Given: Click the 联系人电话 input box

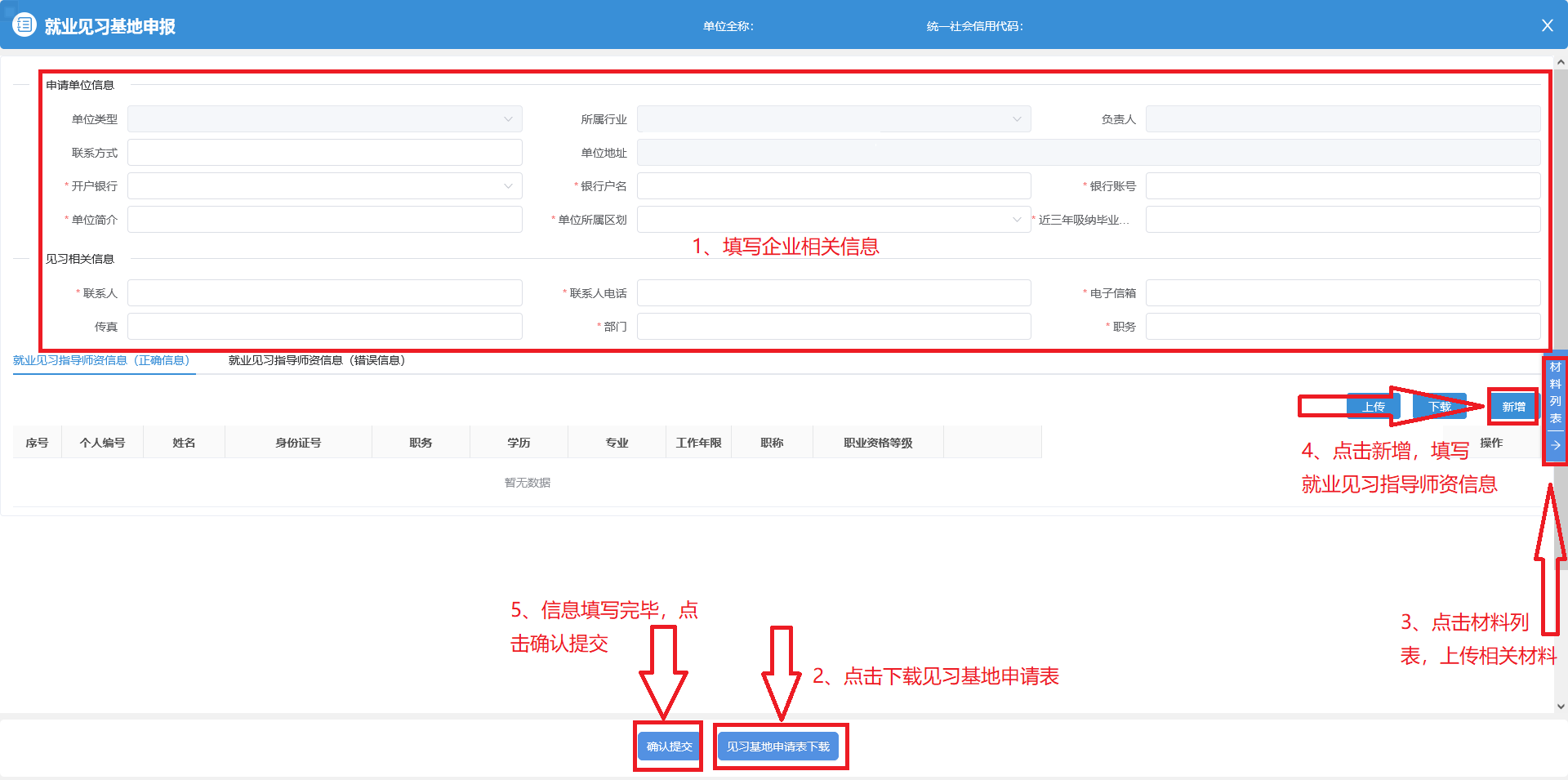Looking at the screenshot, I should [833, 293].
